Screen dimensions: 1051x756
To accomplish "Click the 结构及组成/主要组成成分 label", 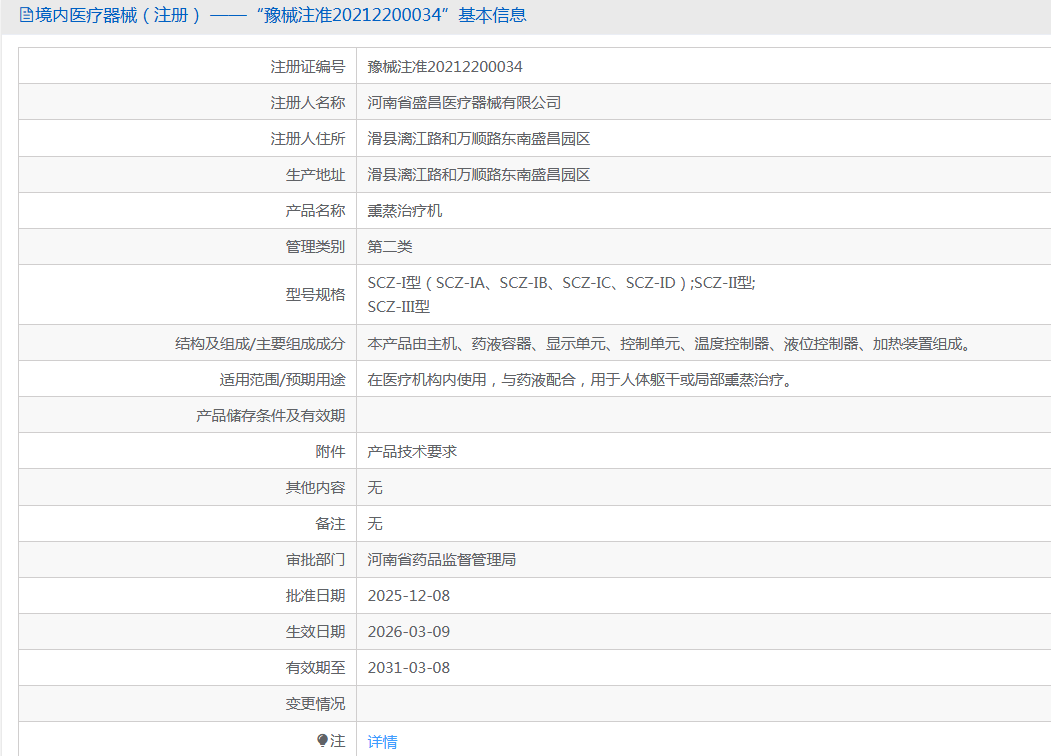I will click(x=260, y=344).
